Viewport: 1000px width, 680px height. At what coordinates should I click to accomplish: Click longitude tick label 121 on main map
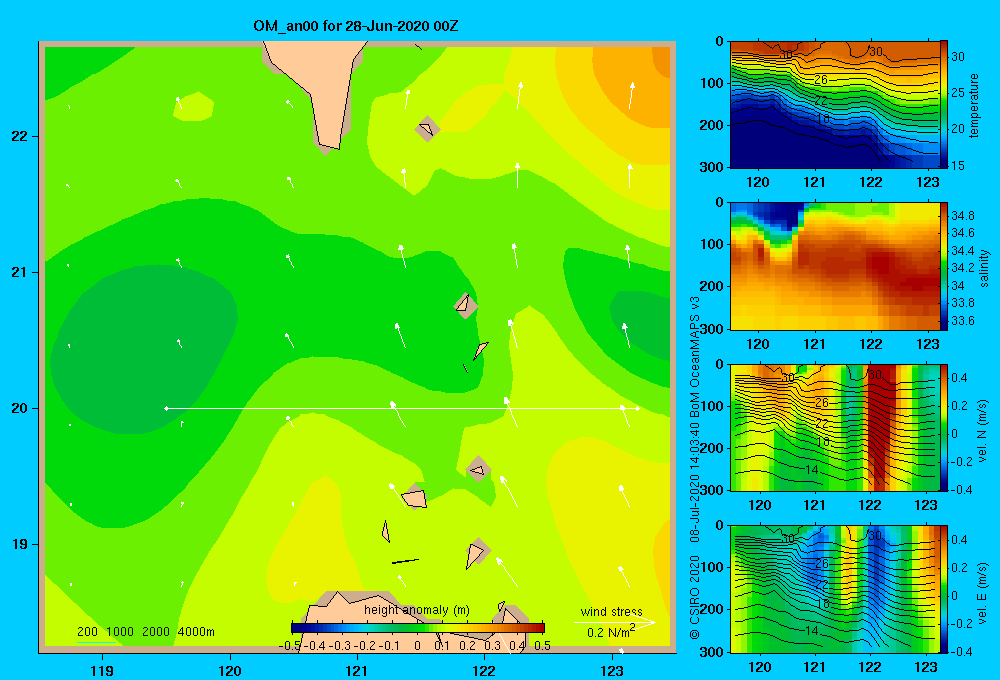tap(357, 670)
